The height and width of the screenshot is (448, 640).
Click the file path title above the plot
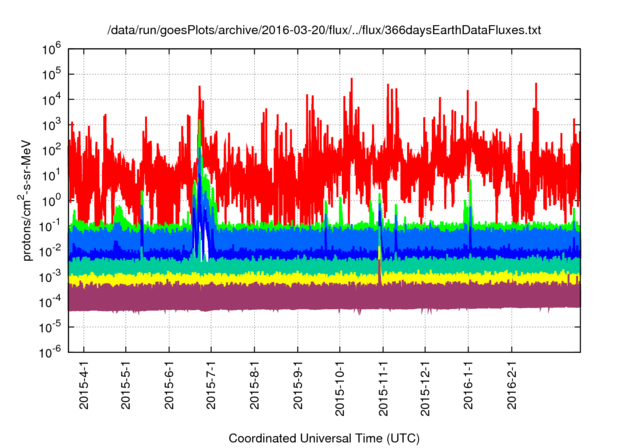324,31
